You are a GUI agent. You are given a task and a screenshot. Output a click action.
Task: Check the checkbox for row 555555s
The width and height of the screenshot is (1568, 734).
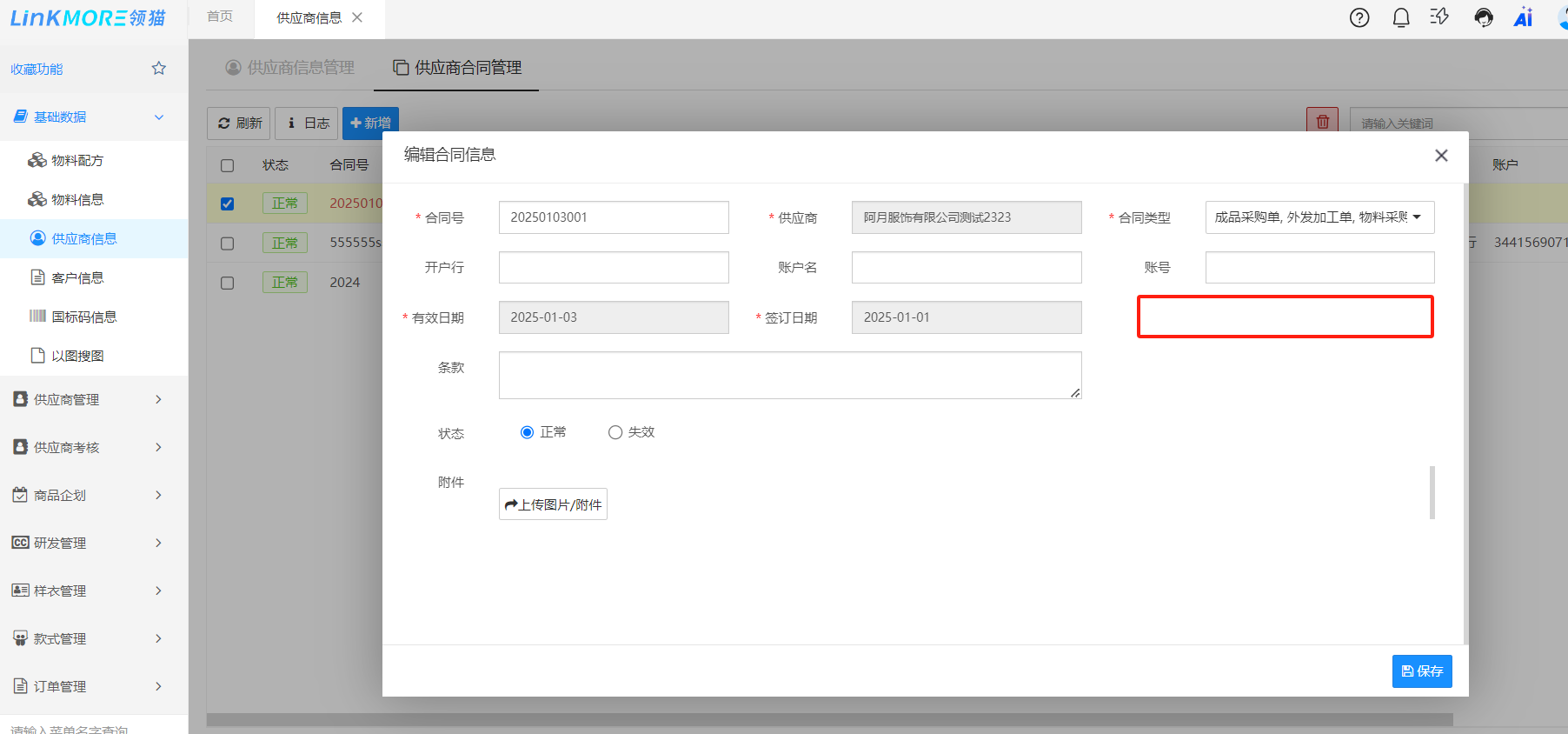(x=228, y=244)
